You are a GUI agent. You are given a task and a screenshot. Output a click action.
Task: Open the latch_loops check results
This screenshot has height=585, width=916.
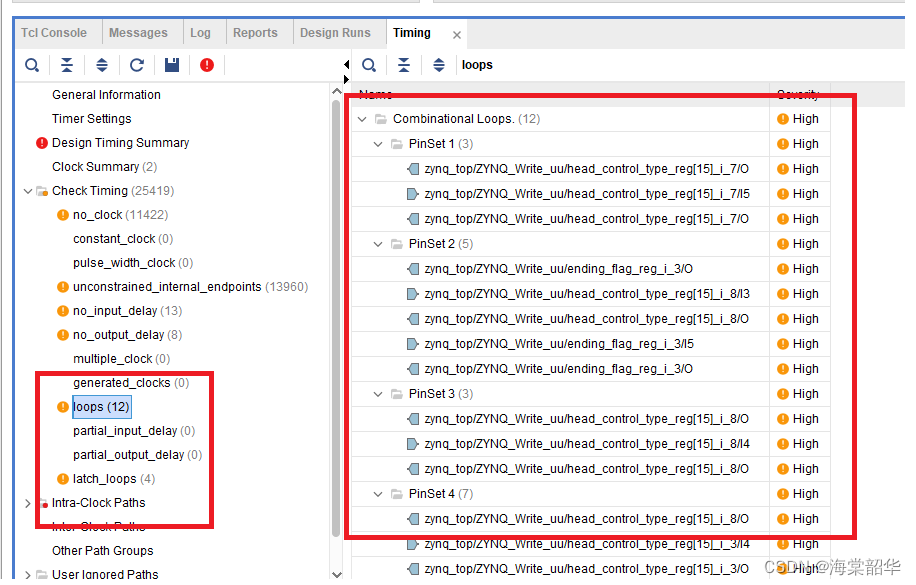click(x=110, y=478)
